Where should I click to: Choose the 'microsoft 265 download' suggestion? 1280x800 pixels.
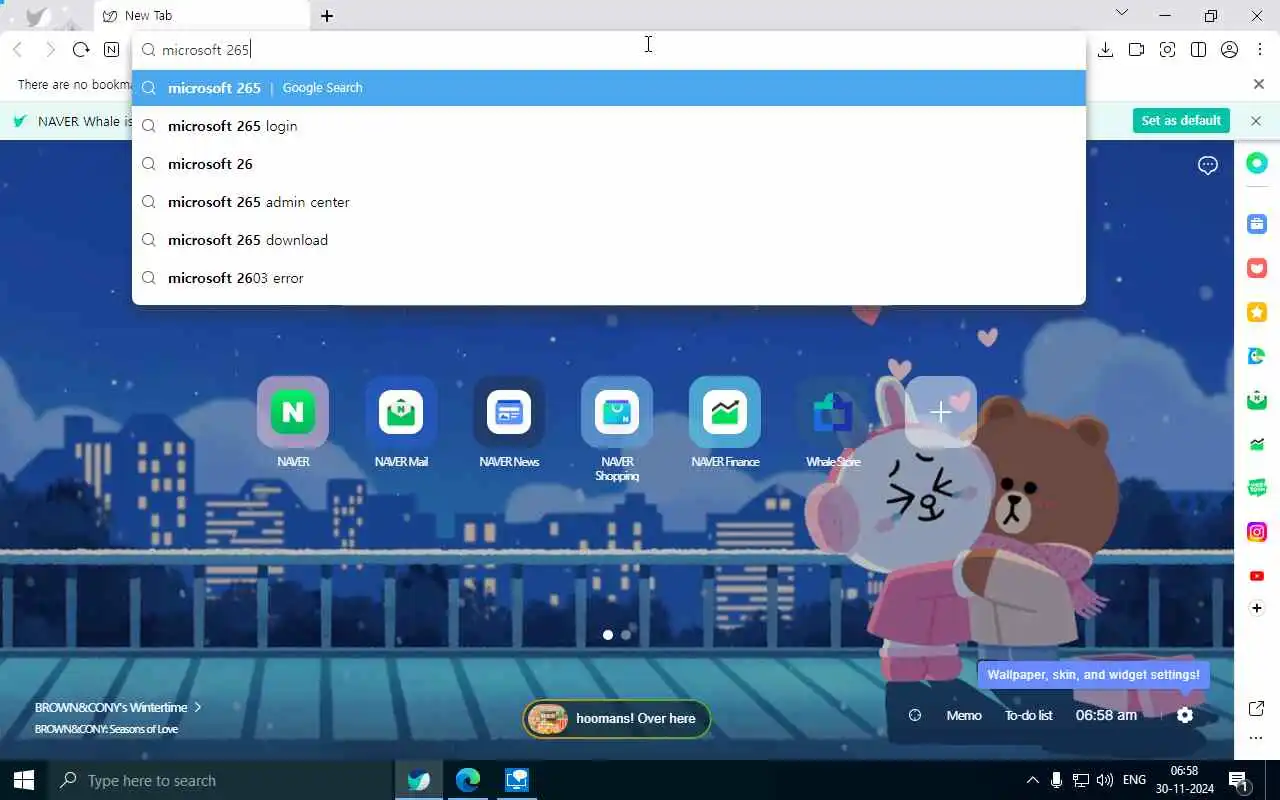coord(609,240)
